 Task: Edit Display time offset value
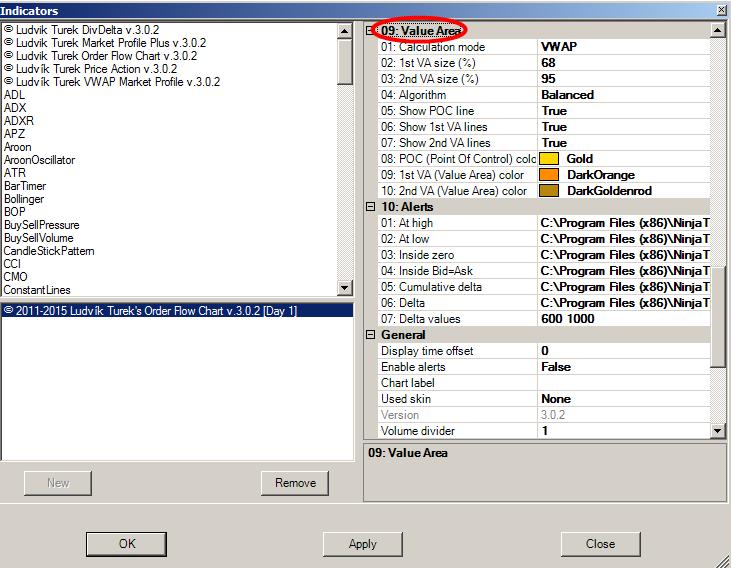(x=624, y=351)
